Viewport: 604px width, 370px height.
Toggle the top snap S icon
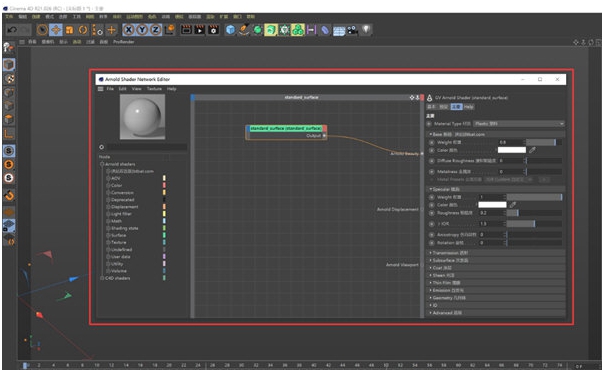(9, 151)
